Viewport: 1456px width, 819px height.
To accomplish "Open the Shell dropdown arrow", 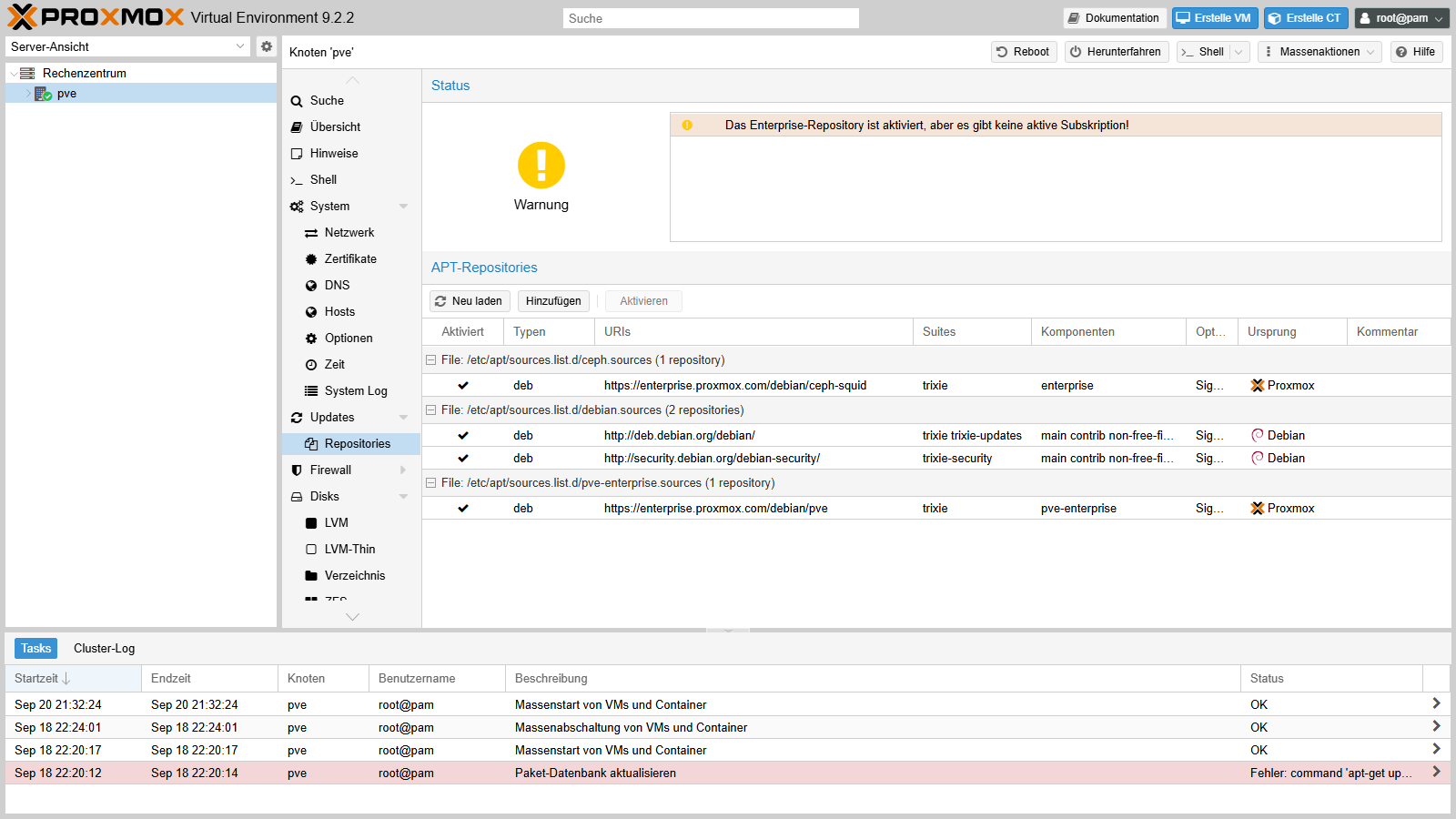I will [1239, 52].
